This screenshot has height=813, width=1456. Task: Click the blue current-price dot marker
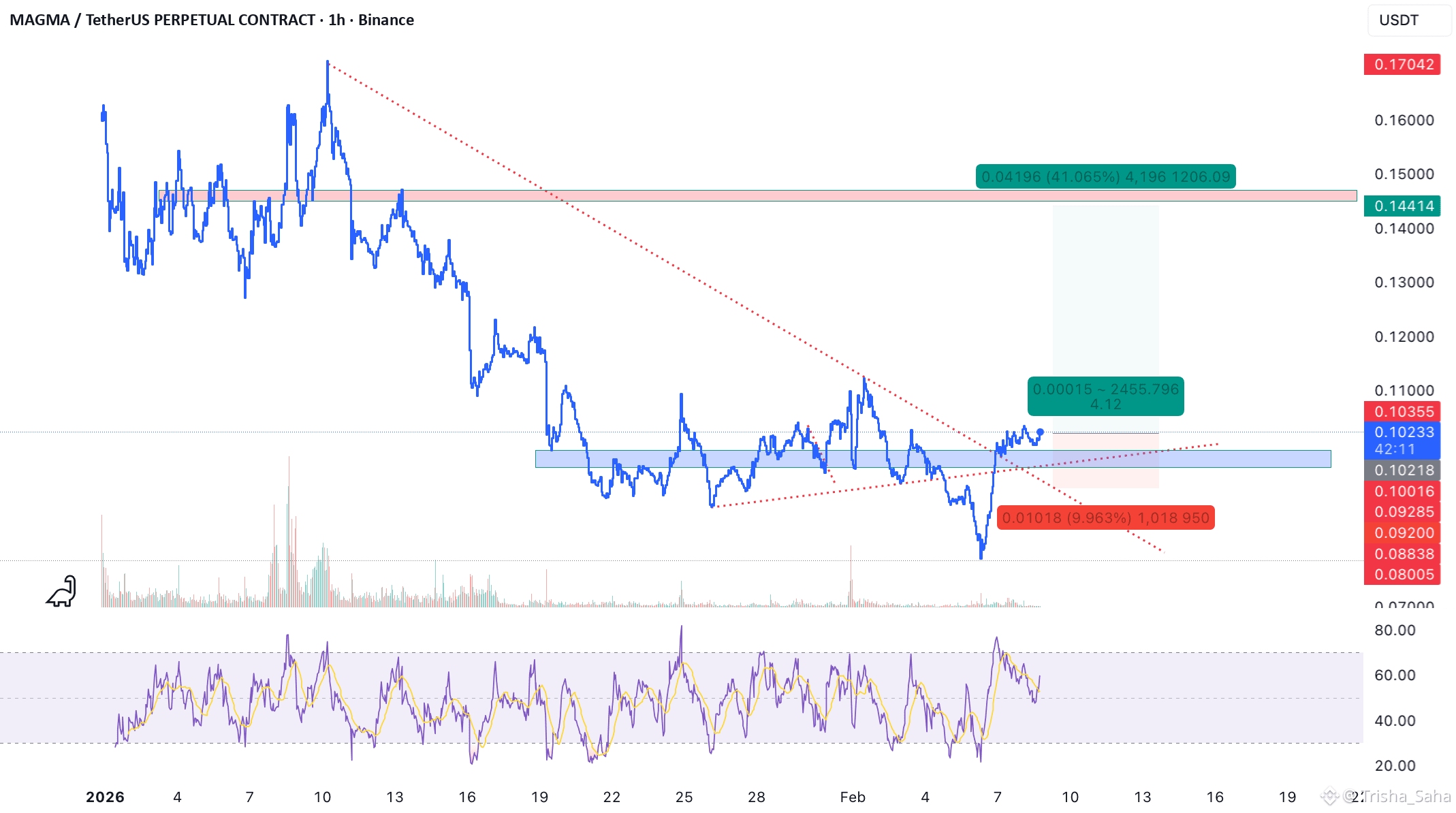[x=1040, y=432]
